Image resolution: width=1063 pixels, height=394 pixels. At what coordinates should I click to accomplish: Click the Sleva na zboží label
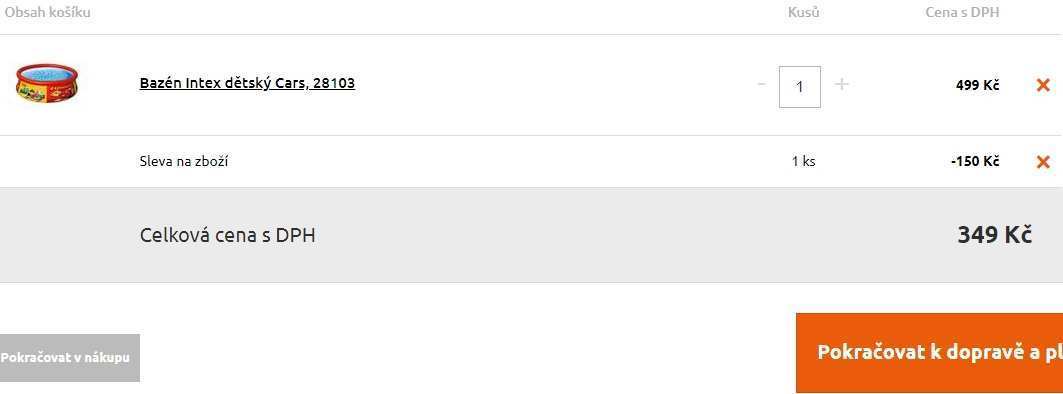184,161
